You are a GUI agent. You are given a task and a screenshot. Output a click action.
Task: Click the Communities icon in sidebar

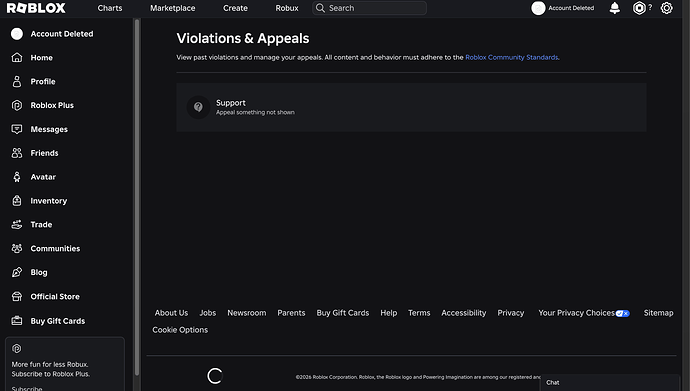(x=17, y=248)
